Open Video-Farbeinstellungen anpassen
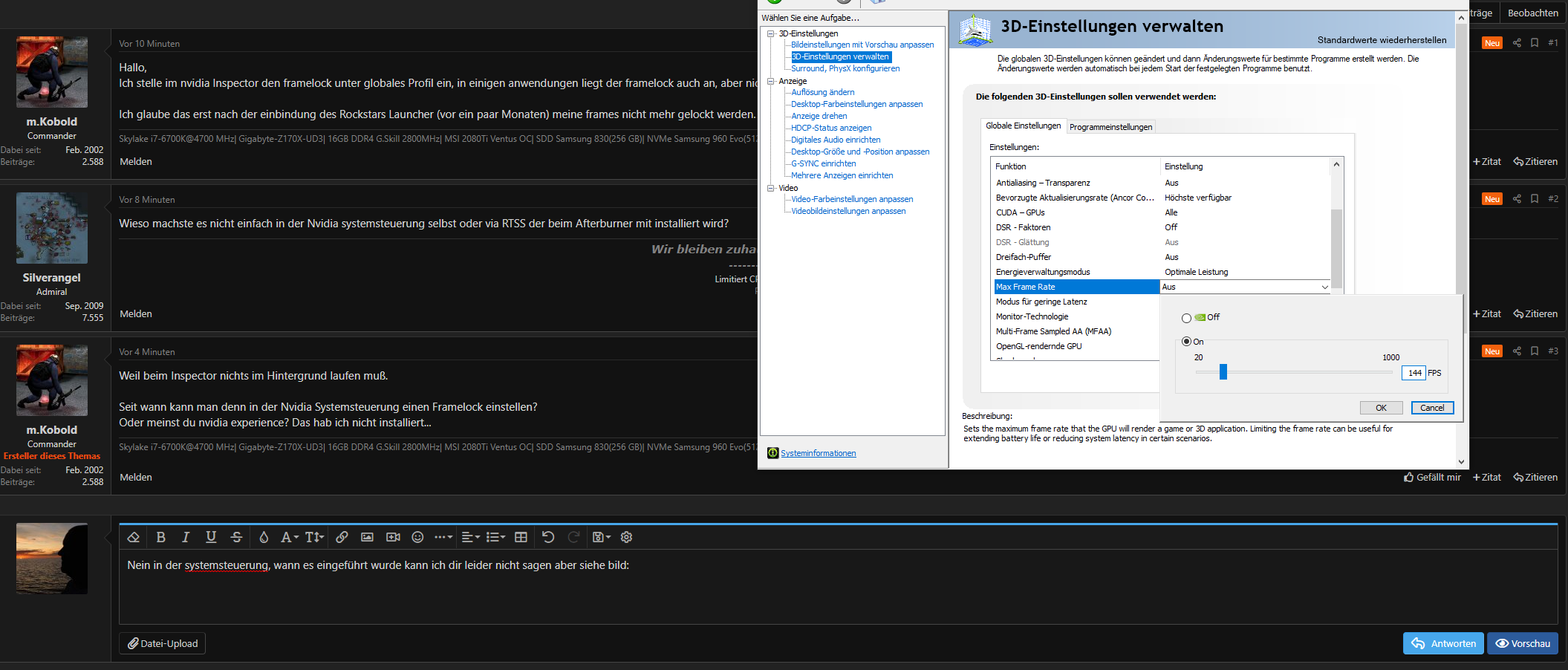This screenshot has height=670, width=1568. click(852, 199)
